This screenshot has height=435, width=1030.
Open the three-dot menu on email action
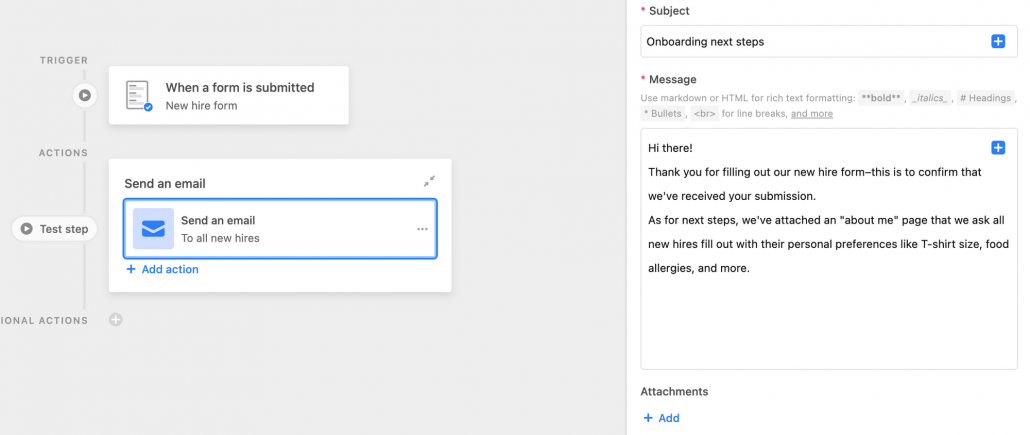pyautogui.click(x=422, y=229)
